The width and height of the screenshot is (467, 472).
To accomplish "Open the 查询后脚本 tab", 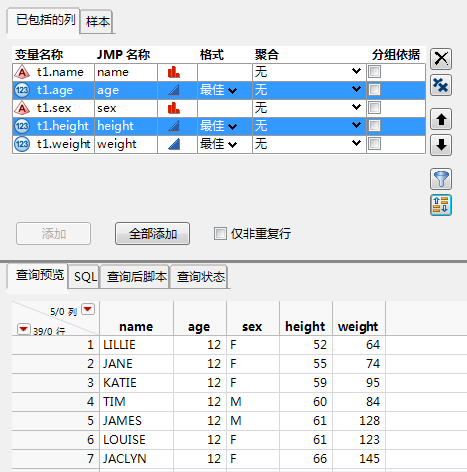I will pyautogui.click(x=136, y=277).
